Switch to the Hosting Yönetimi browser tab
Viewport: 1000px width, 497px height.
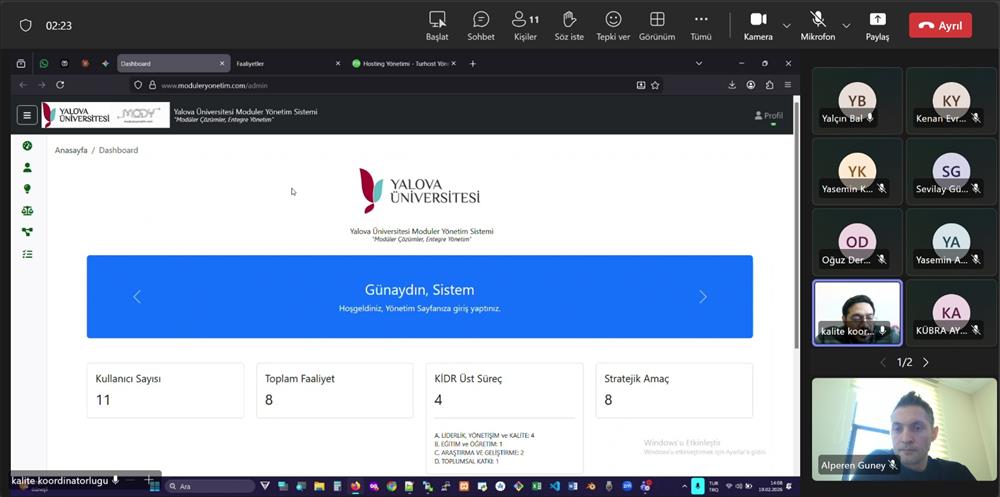[400, 64]
